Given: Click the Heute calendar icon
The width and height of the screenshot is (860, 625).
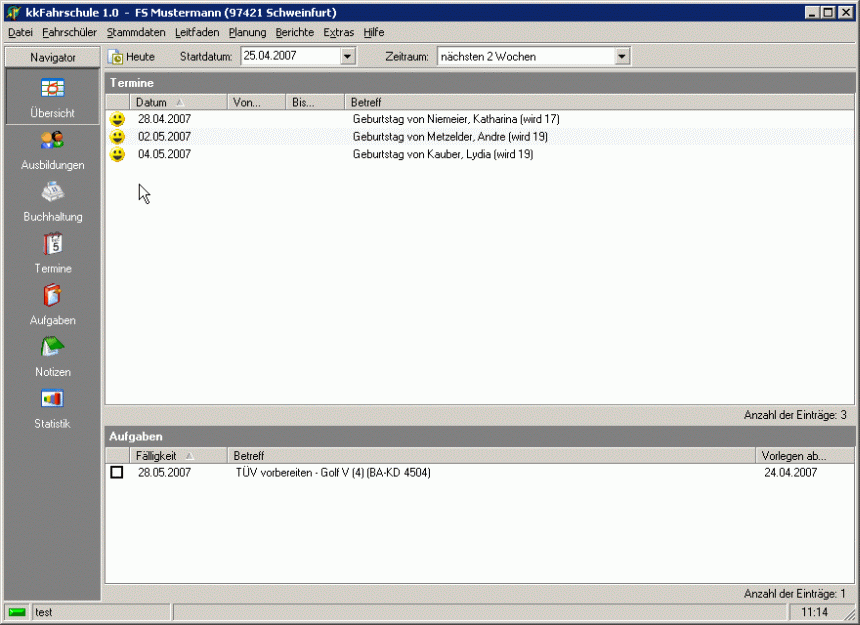Looking at the screenshot, I should click(x=116, y=56).
